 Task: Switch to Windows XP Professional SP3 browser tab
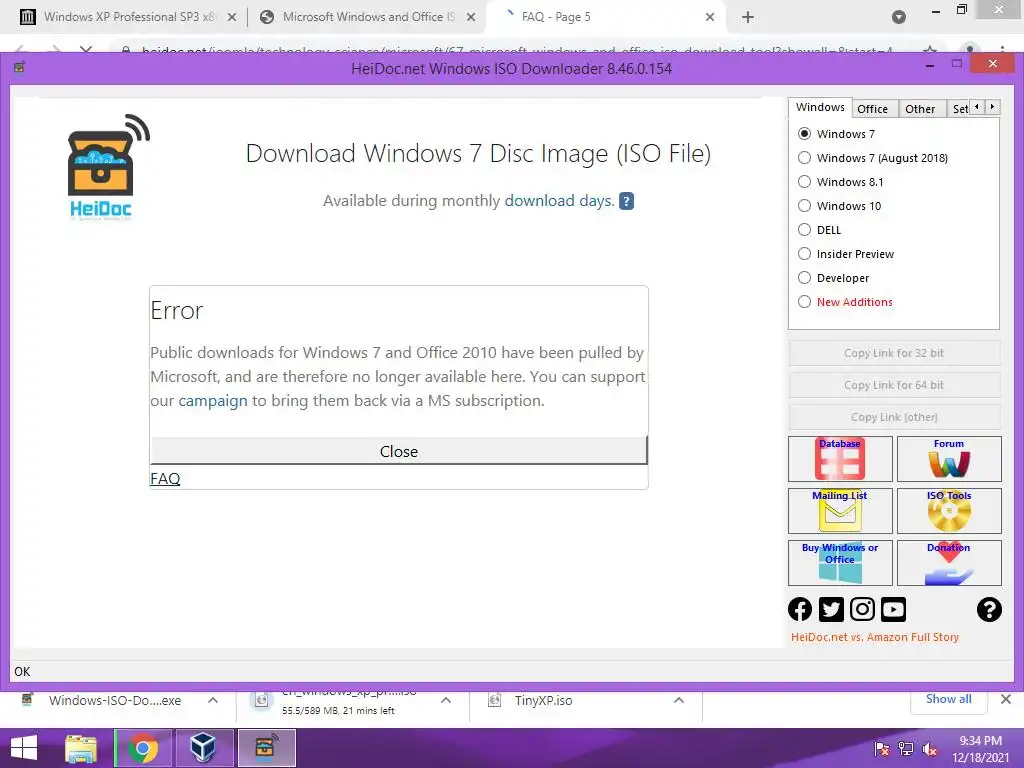[129, 17]
